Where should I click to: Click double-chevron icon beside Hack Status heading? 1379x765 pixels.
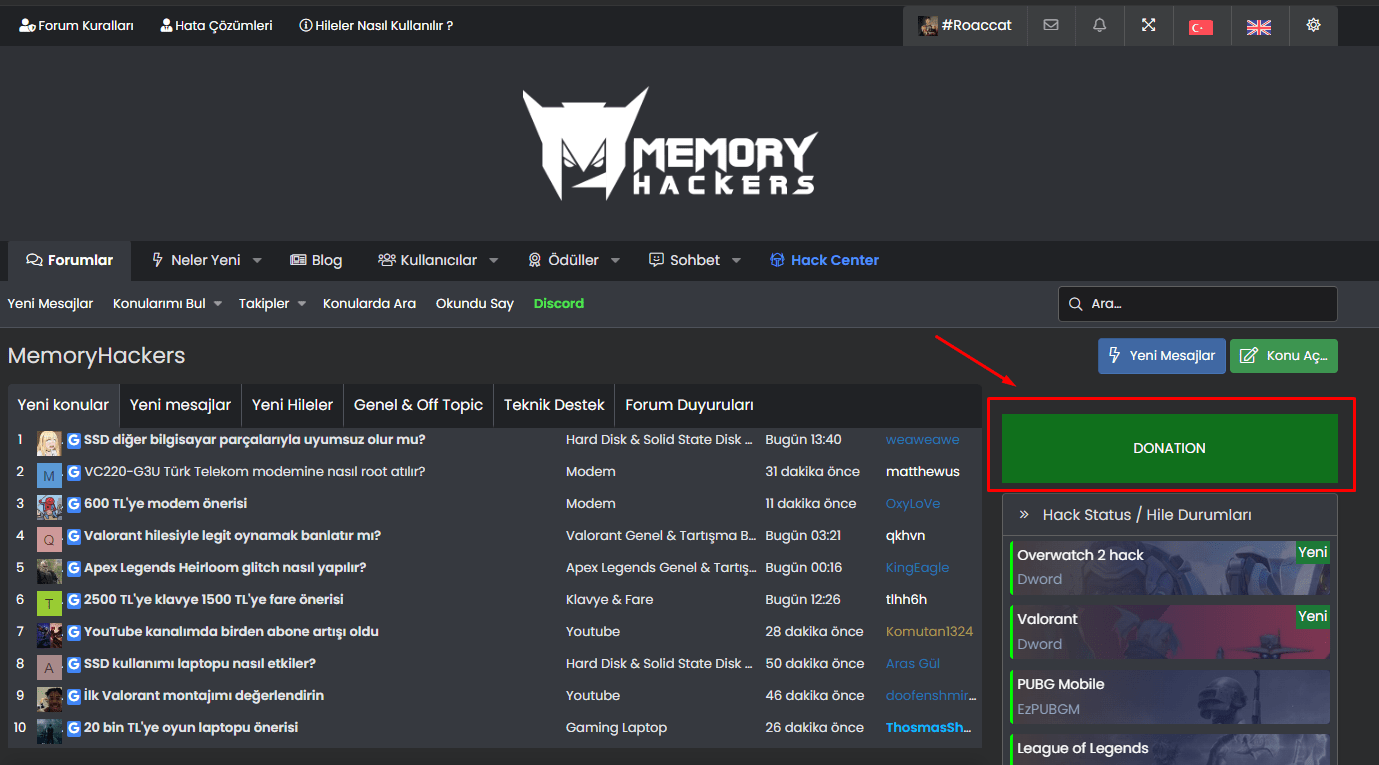(x=1024, y=515)
